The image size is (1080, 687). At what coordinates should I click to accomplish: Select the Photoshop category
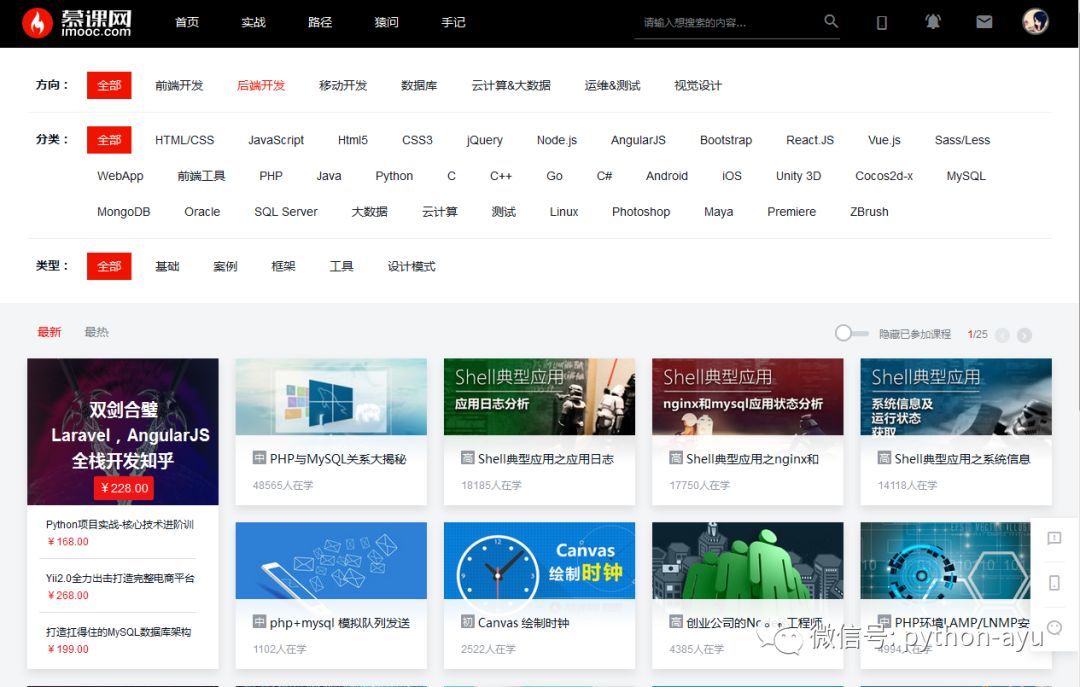click(x=641, y=212)
